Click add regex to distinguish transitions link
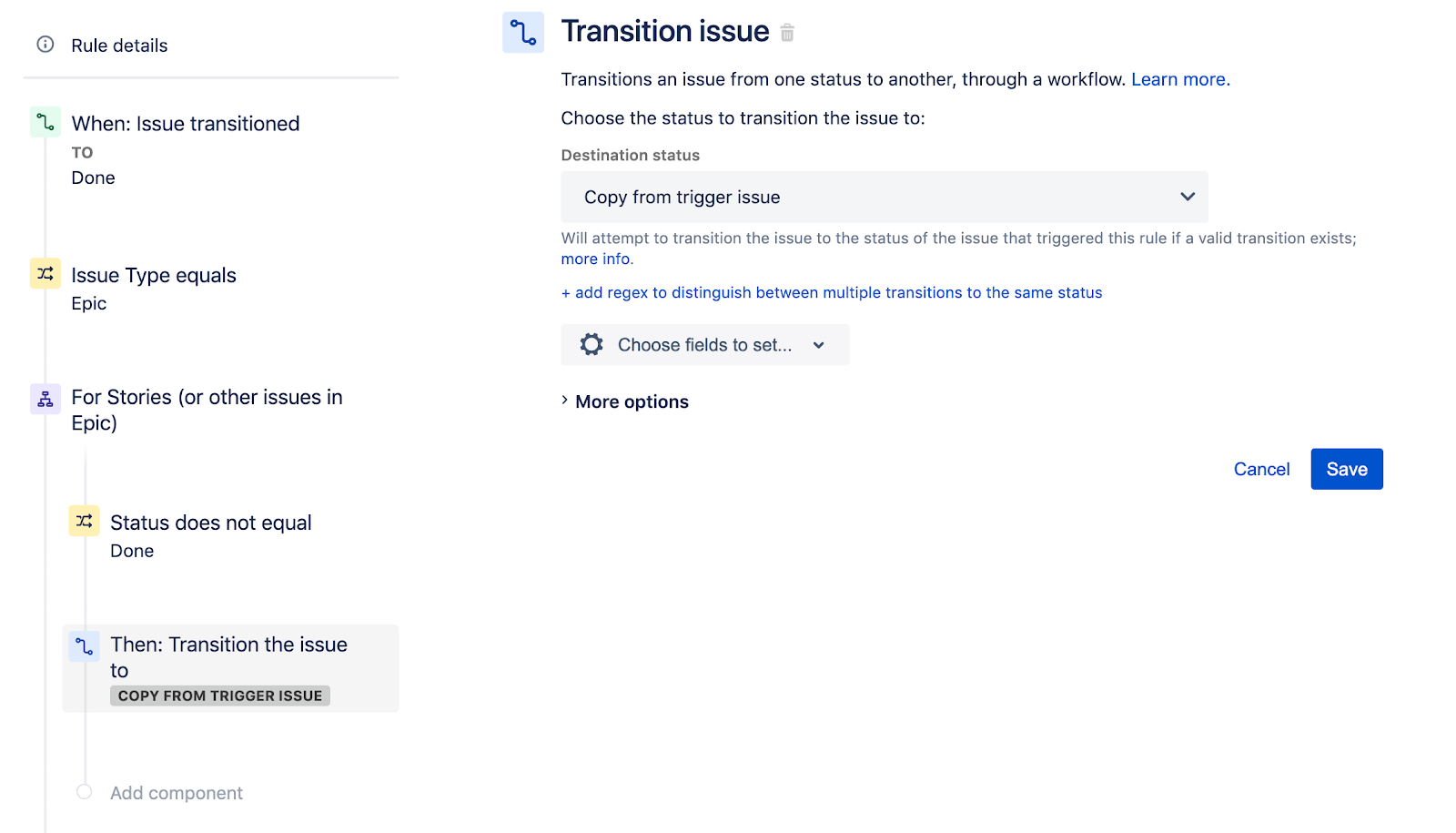Screen dimensions: 1456x833 (831, 292)
